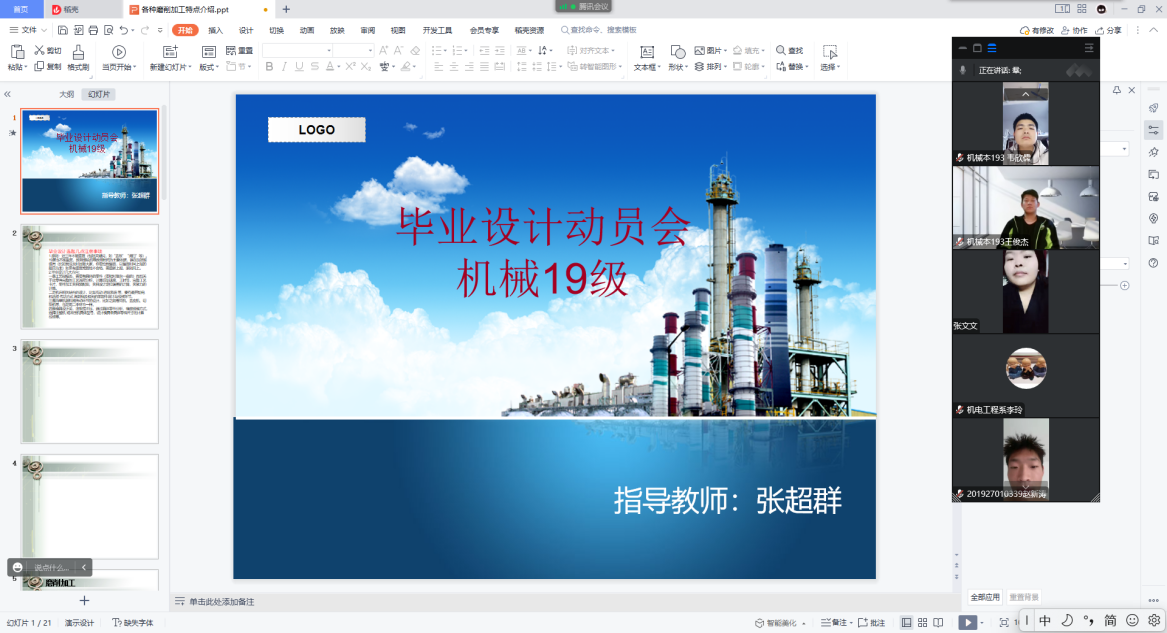The width and height of the screenshot is (1167, 633).
Task: Click the undo arrow icon
Action: pyautogui.click(x=124, y=30)
